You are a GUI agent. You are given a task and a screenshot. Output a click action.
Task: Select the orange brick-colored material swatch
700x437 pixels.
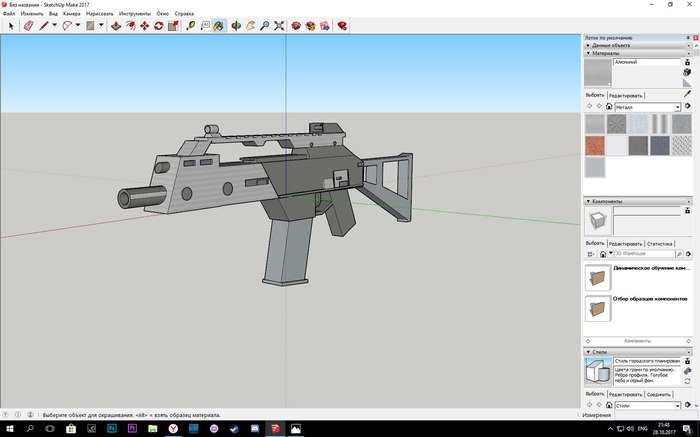tap(594, 145)
